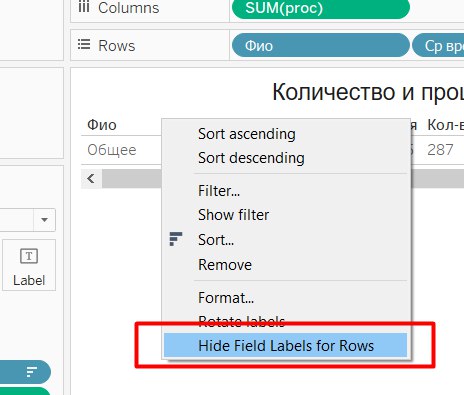Click the Rows shelf icon
464x395 pixels.
84,44
